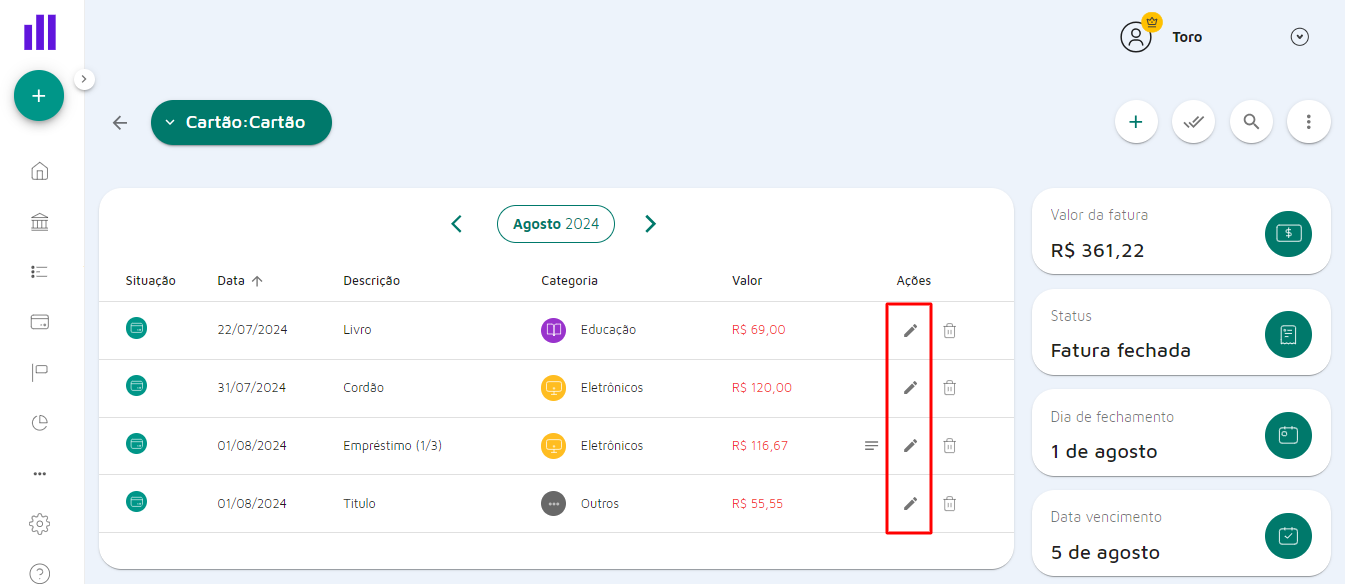Edit the Livro transaction with pencil icon
Viewport: 1345px width, 584px height.
(x=910, y=330)
